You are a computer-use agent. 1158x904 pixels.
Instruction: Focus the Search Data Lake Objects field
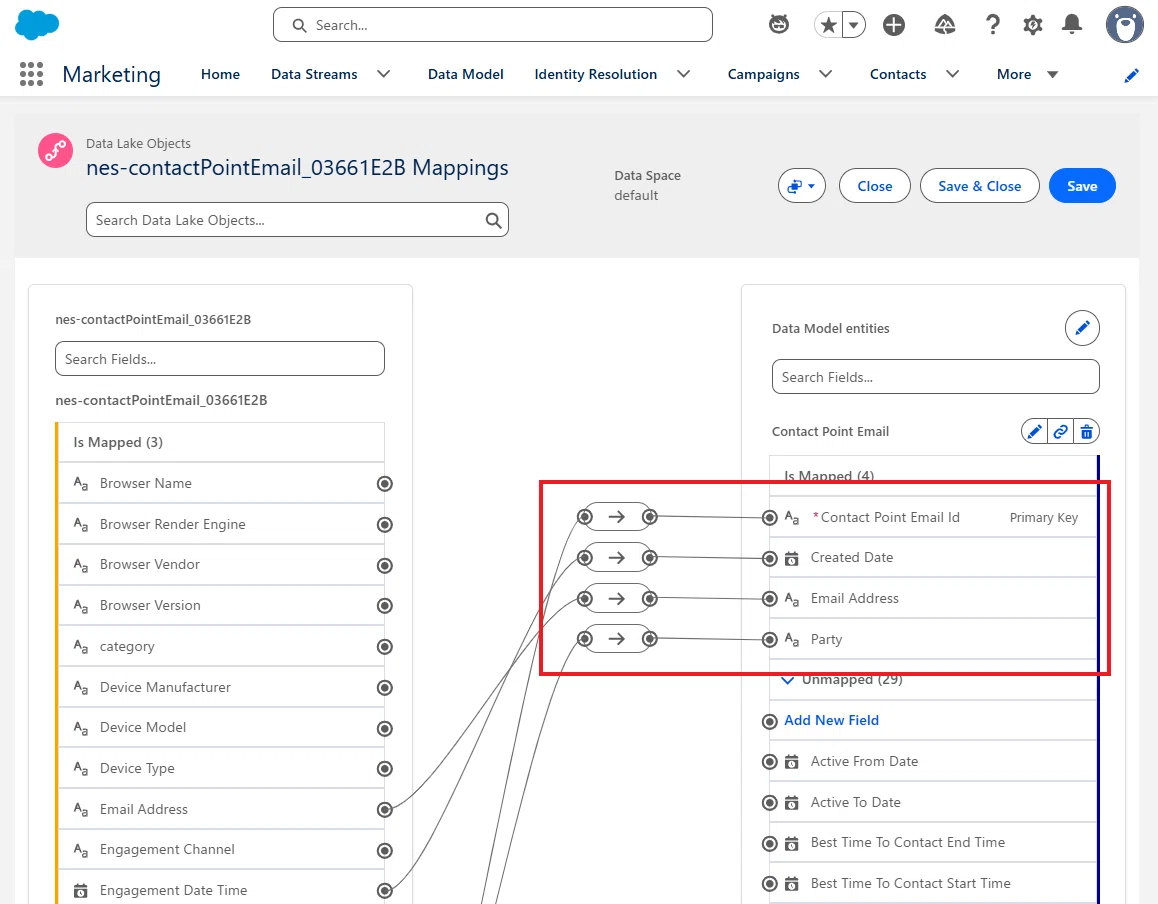coord(297,220)
